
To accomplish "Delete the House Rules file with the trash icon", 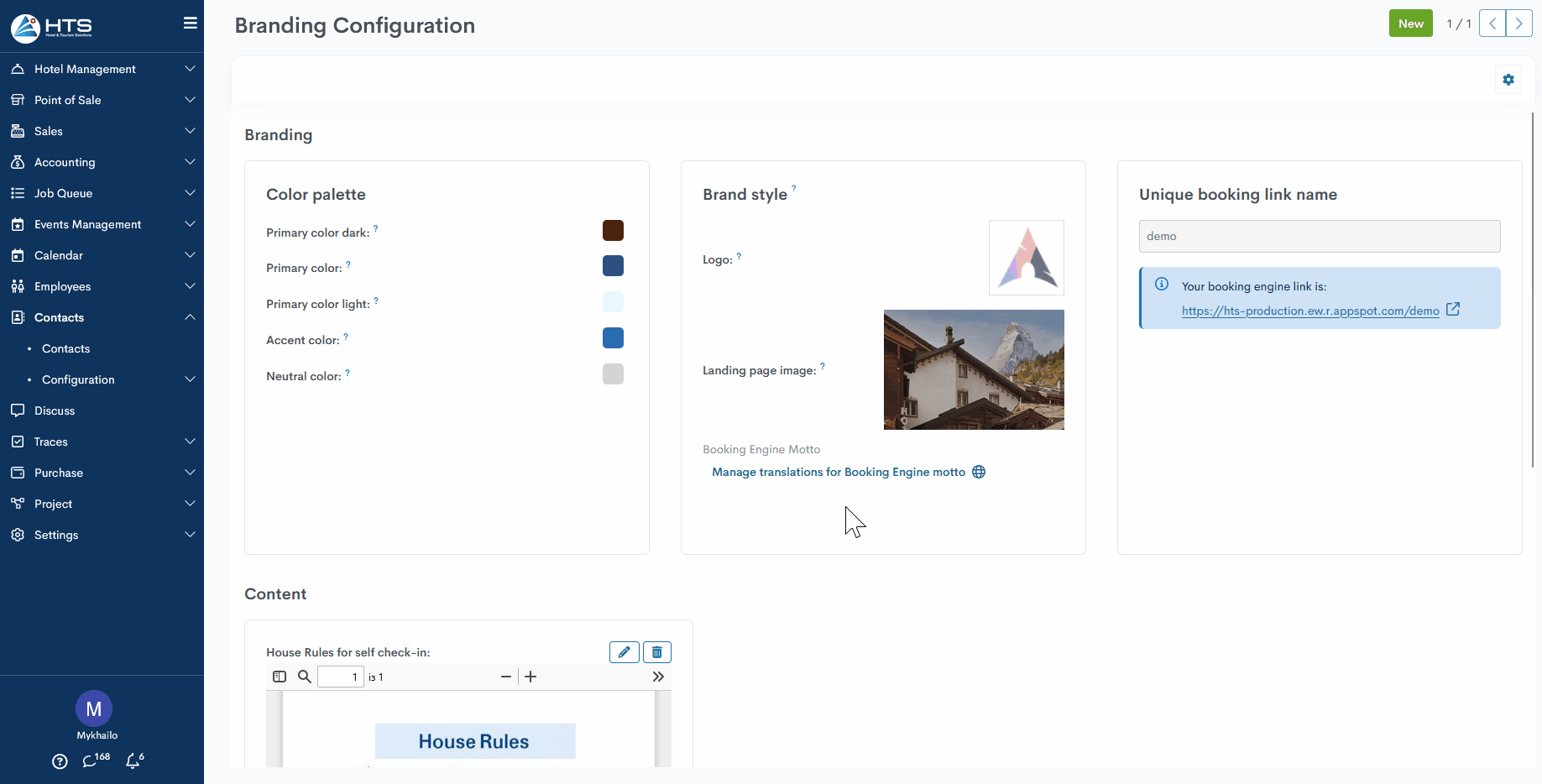I will point(657,652).
